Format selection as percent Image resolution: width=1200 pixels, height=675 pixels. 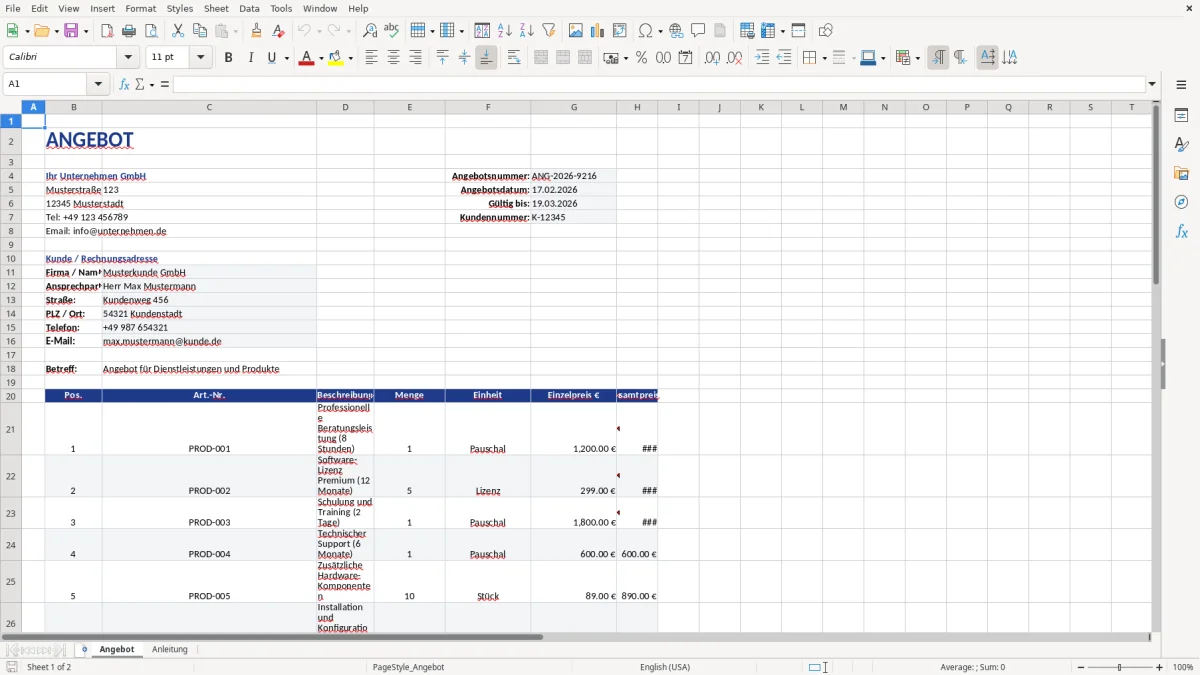point(642,58)
